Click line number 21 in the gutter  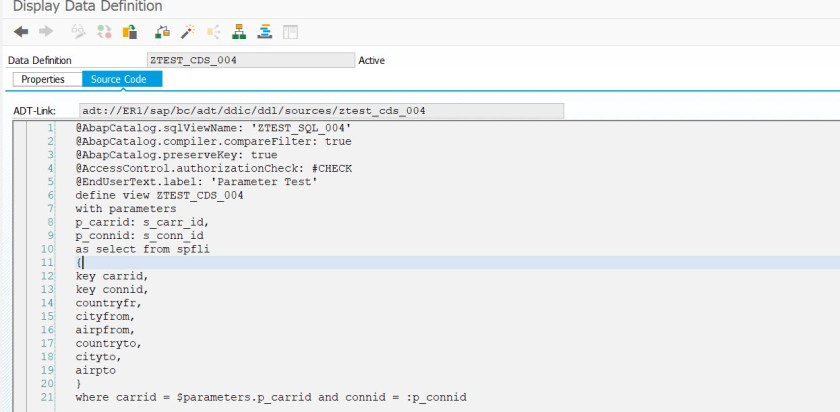pyautogui.click(x=48, y=398)
